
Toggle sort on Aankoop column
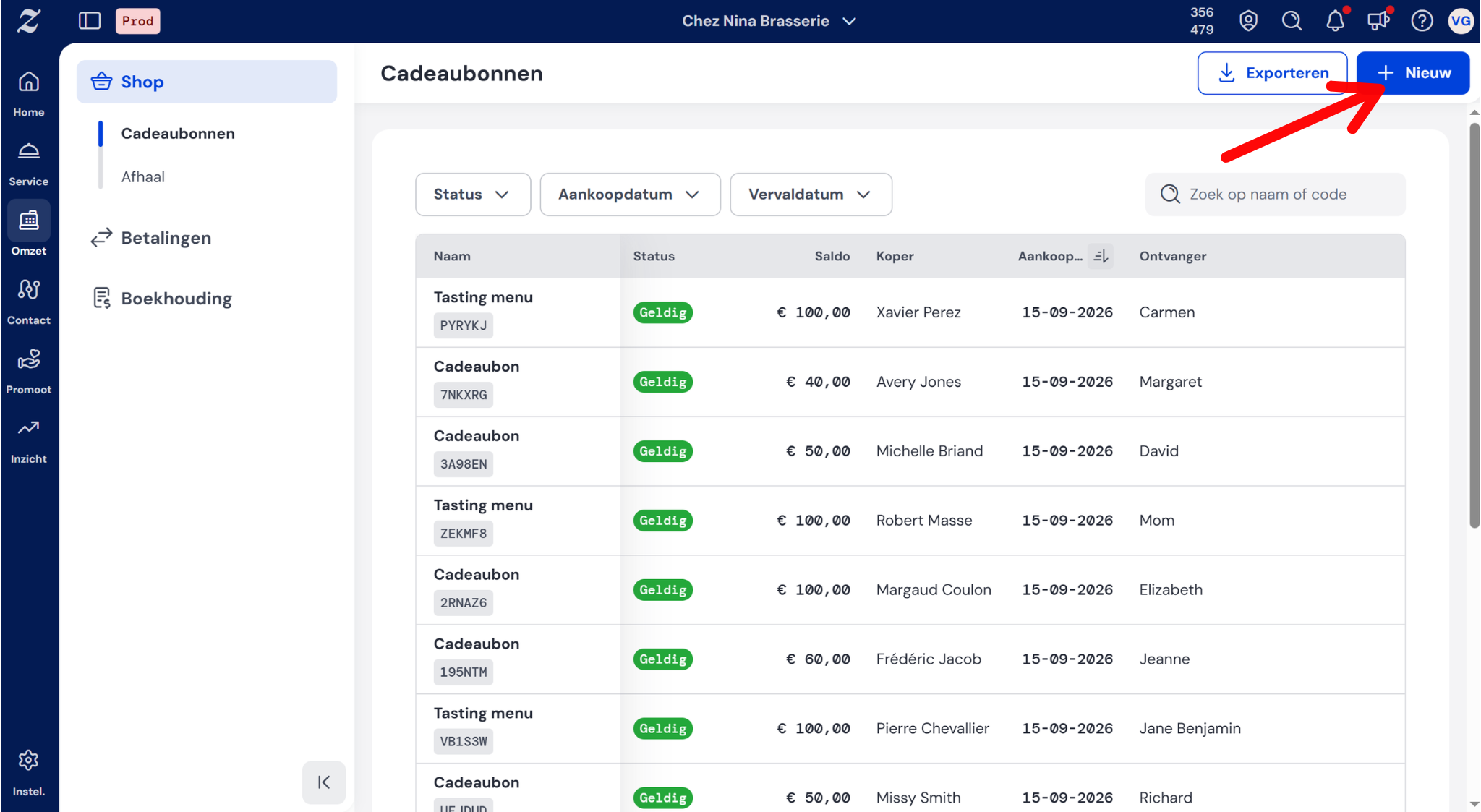(1101, 256)
